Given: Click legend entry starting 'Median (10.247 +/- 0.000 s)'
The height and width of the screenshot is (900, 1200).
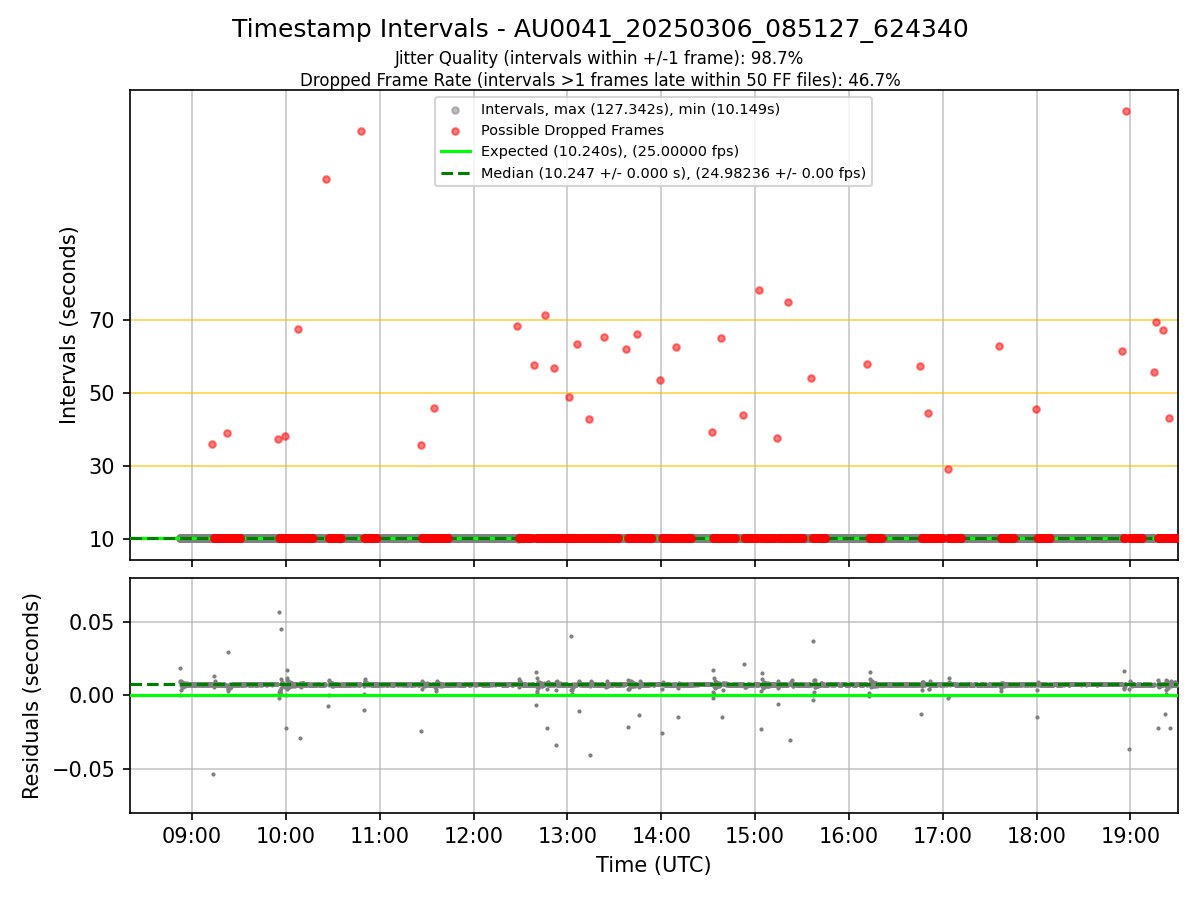Looking at the screenshot, I should click(x=673, y=173).
